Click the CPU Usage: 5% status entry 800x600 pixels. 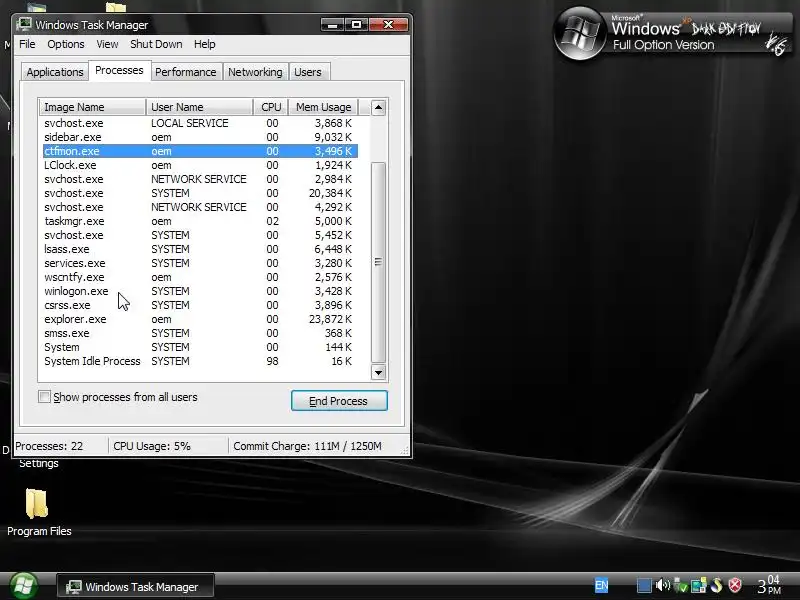[x=152, y=446]
